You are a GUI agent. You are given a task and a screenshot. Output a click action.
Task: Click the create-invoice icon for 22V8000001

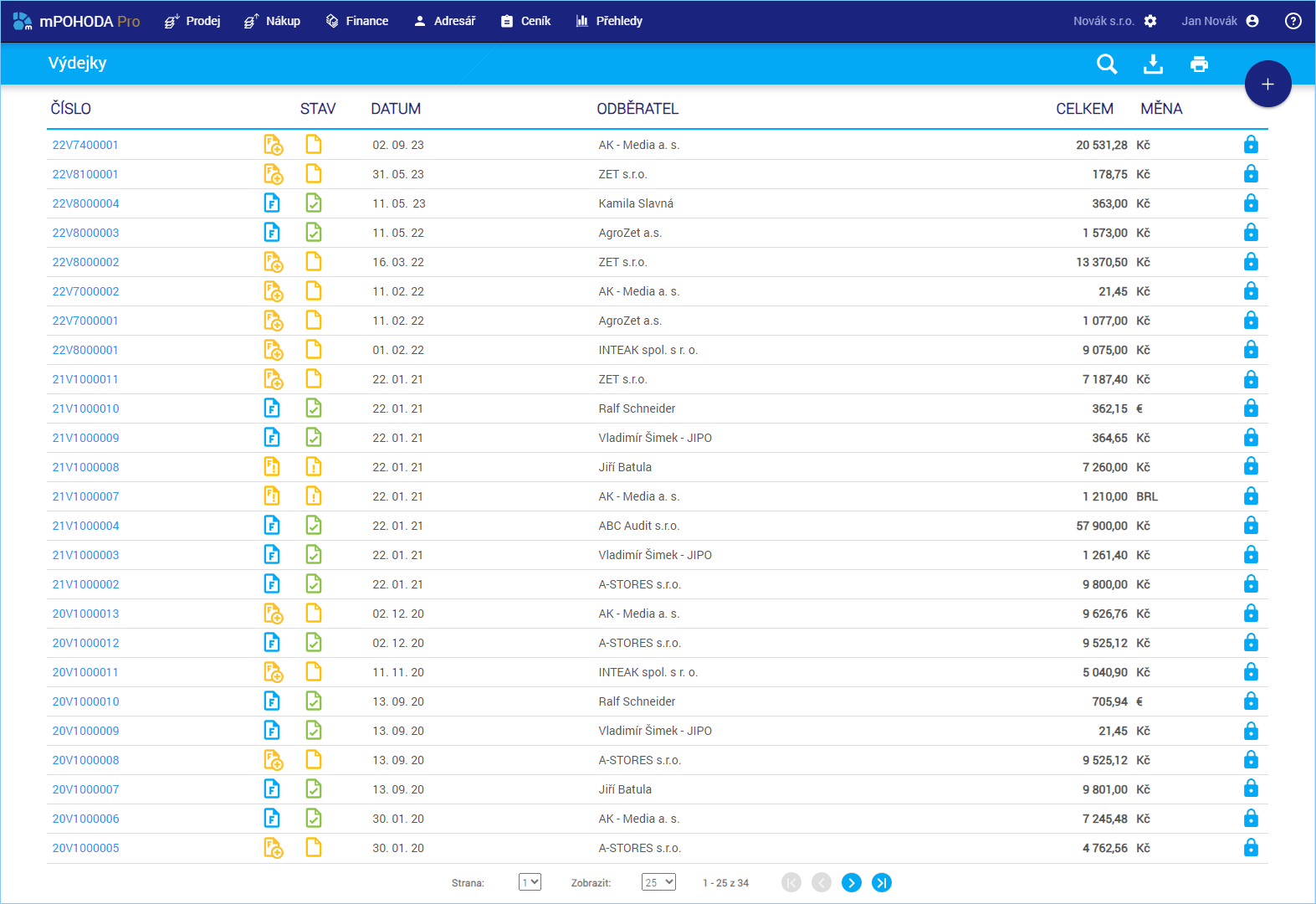(274, 350)
